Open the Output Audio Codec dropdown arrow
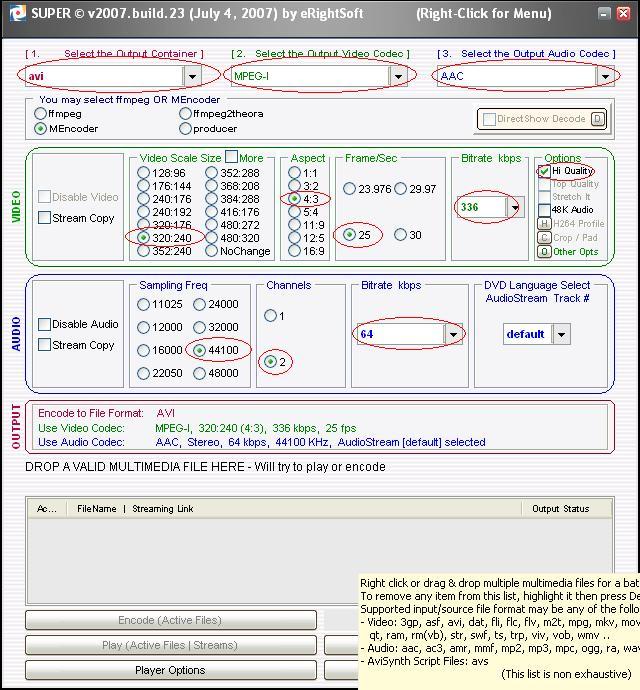This screenshot has height=690, width=640. pos(605,76)
